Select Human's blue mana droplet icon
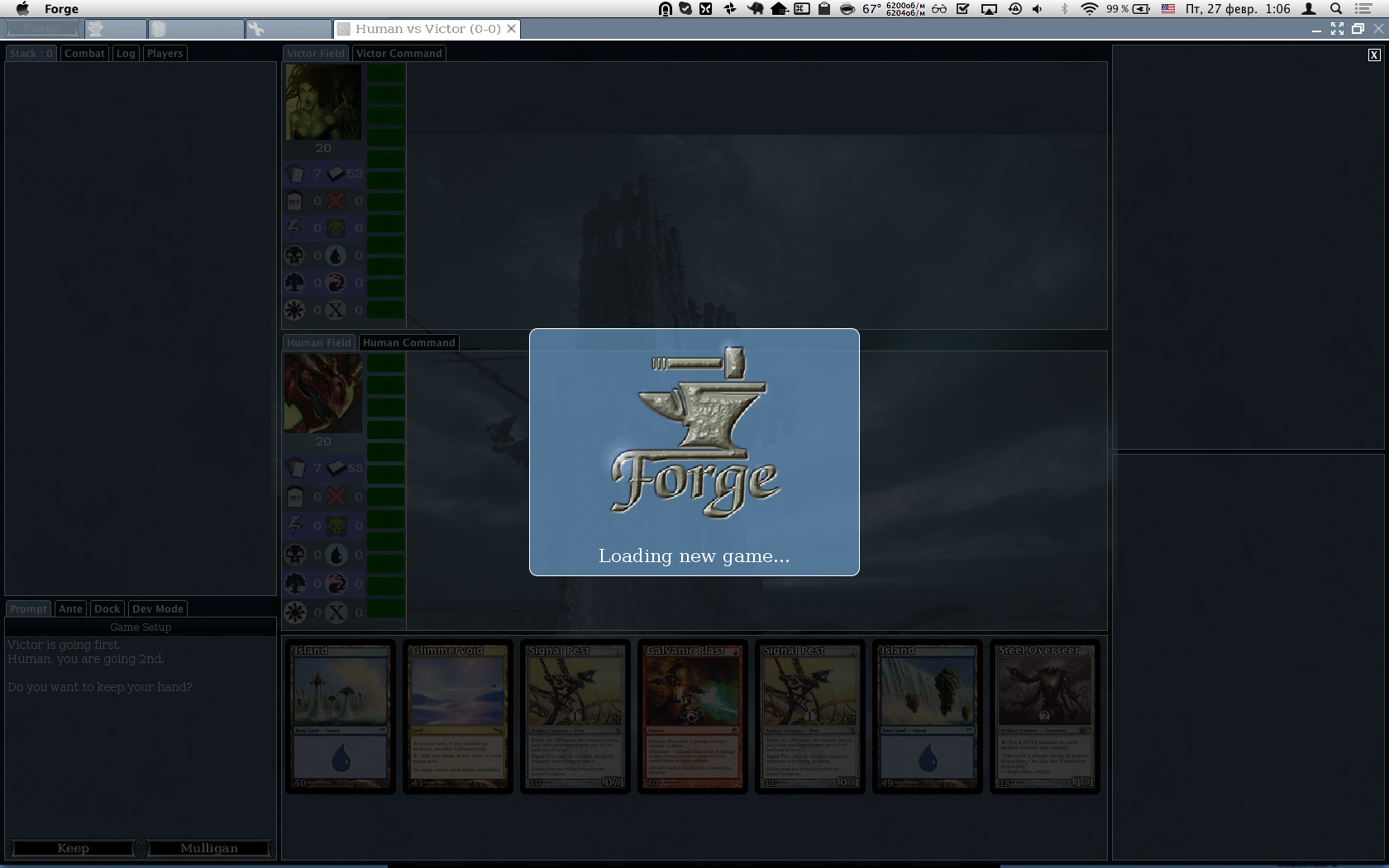Image resolution: width=1389 pixels, height=868 pixels. coord(337,555)
